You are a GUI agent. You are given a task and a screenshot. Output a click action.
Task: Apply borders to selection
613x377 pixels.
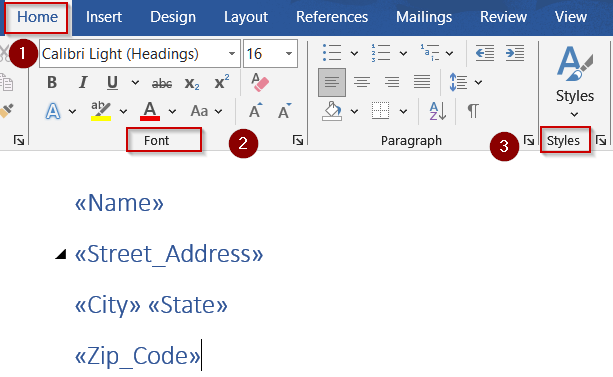(x=380, y=111)
